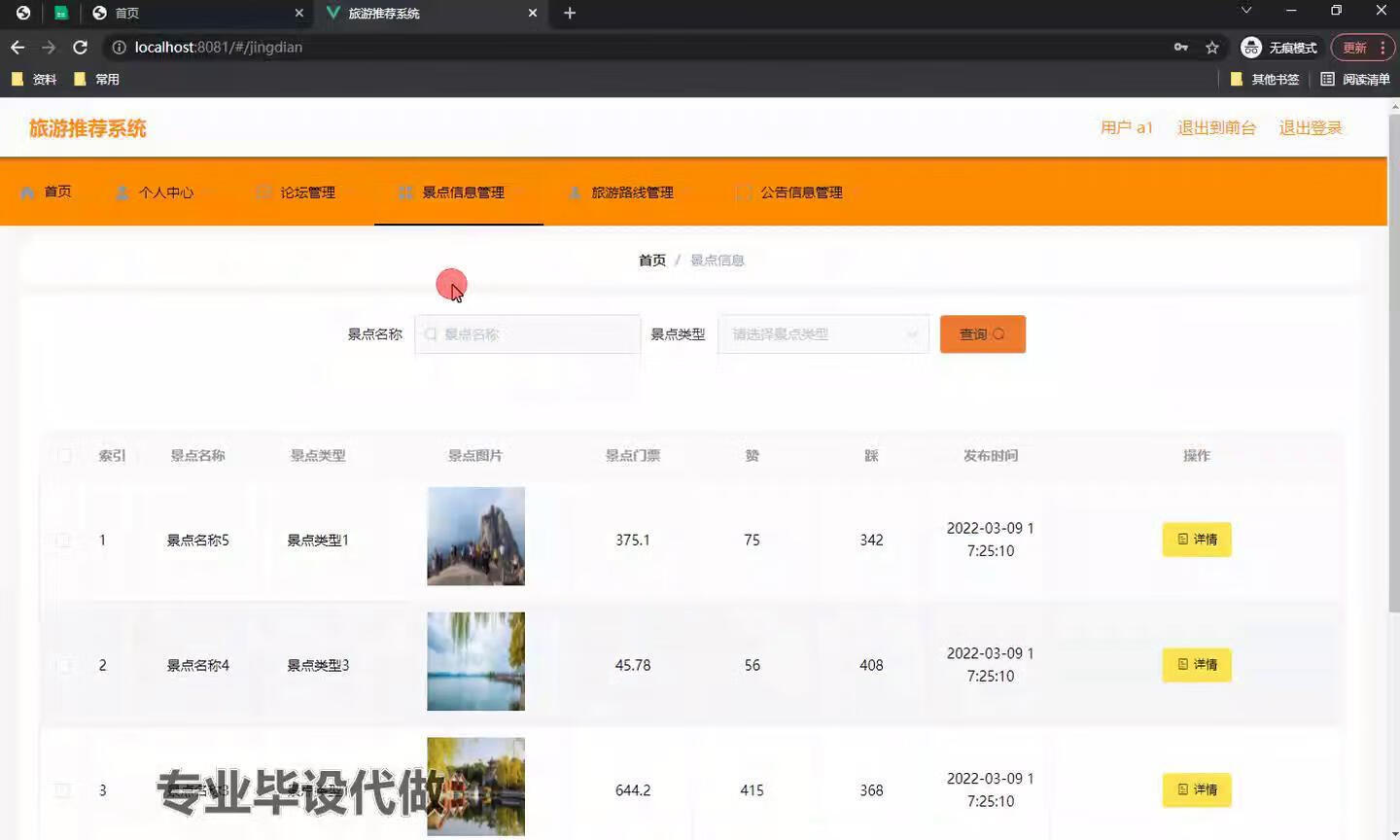
Task: Open the 常用 bookmark folder
Action: point(96,79)
